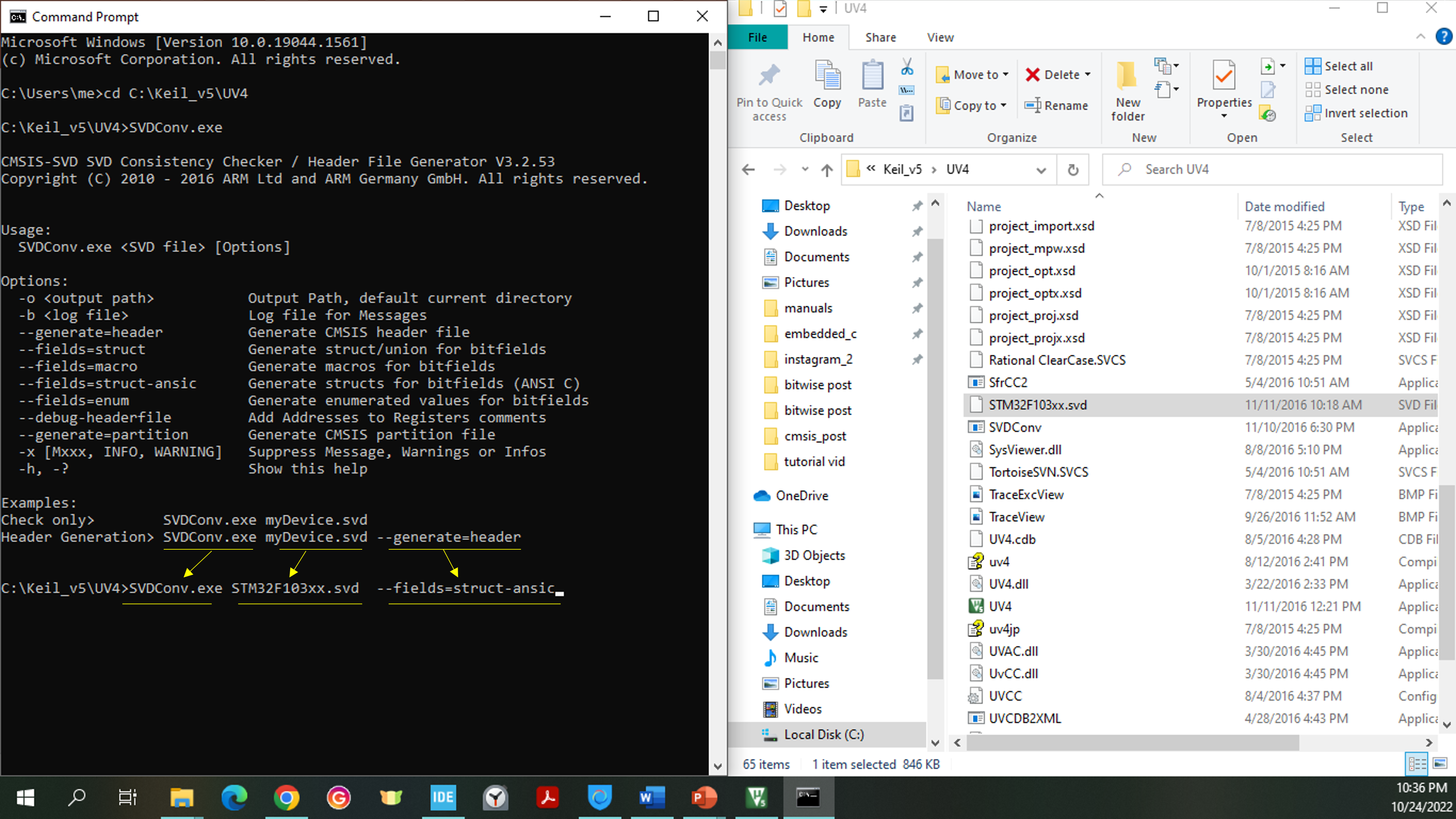Open the IDE app on taskbar
Viewport: 1456px width, 819px height.
(x=443, y=797)
